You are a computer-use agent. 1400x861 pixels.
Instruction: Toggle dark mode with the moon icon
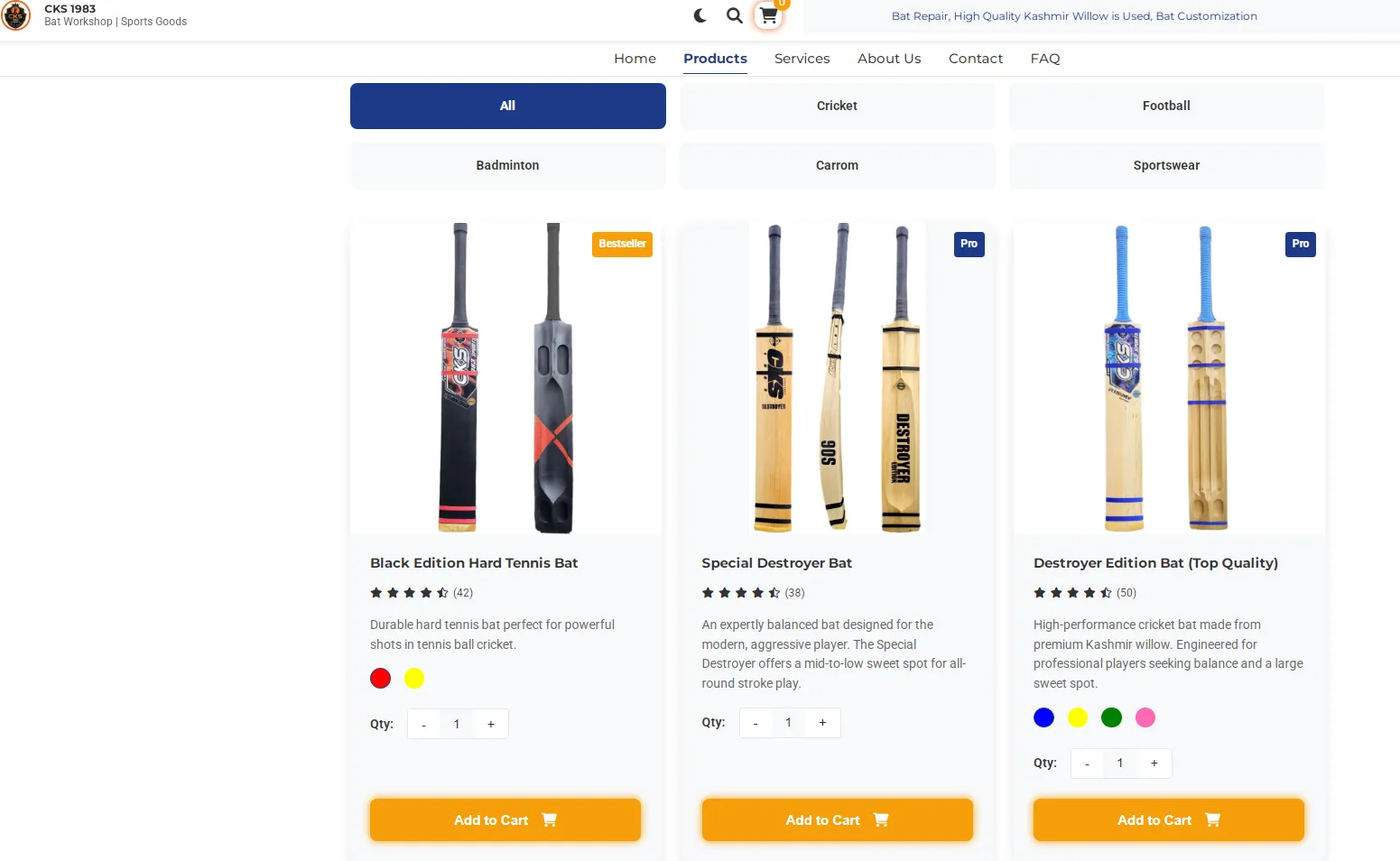[700, 15]
